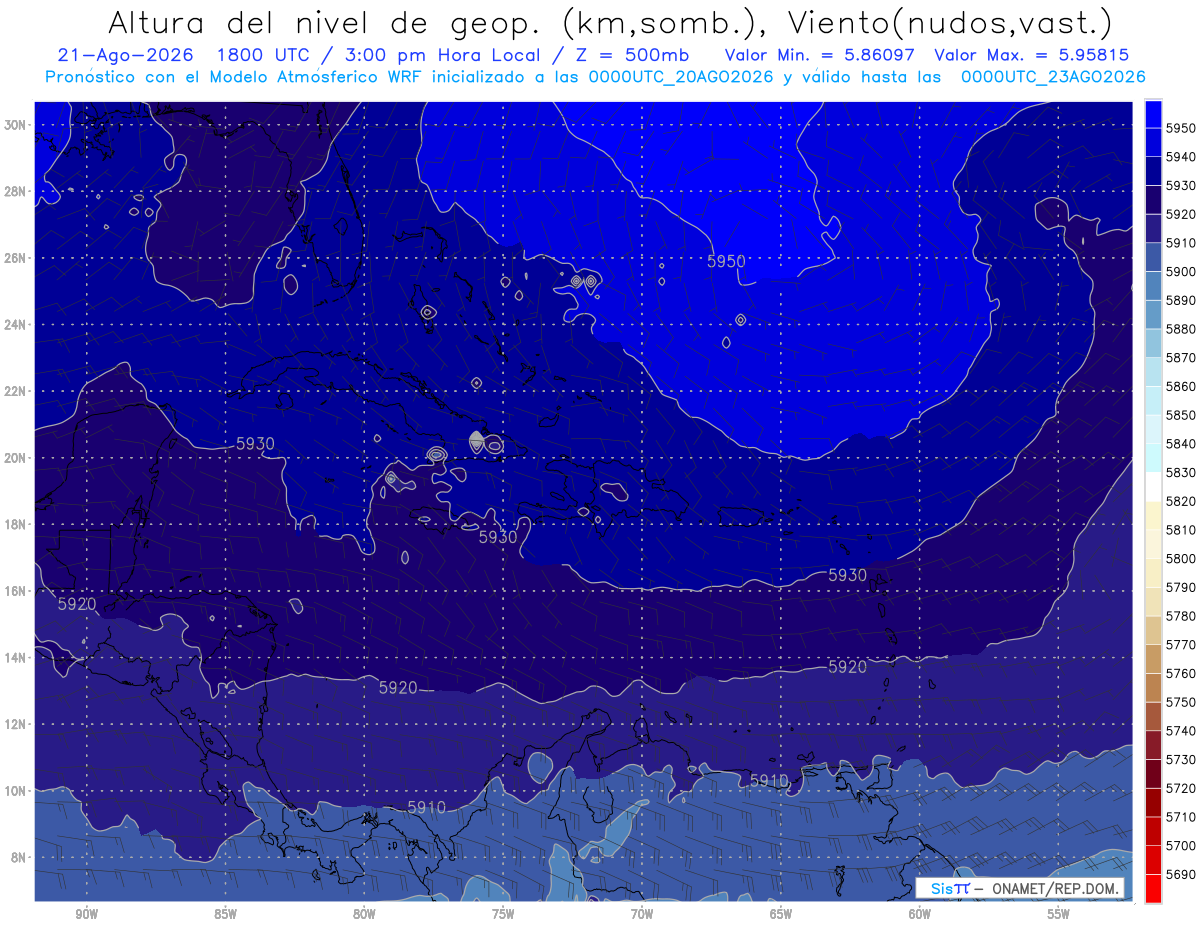Click the 5940 value on the color legend
This screenshot has width=1200, height=927.
(x=1181, y=157)
